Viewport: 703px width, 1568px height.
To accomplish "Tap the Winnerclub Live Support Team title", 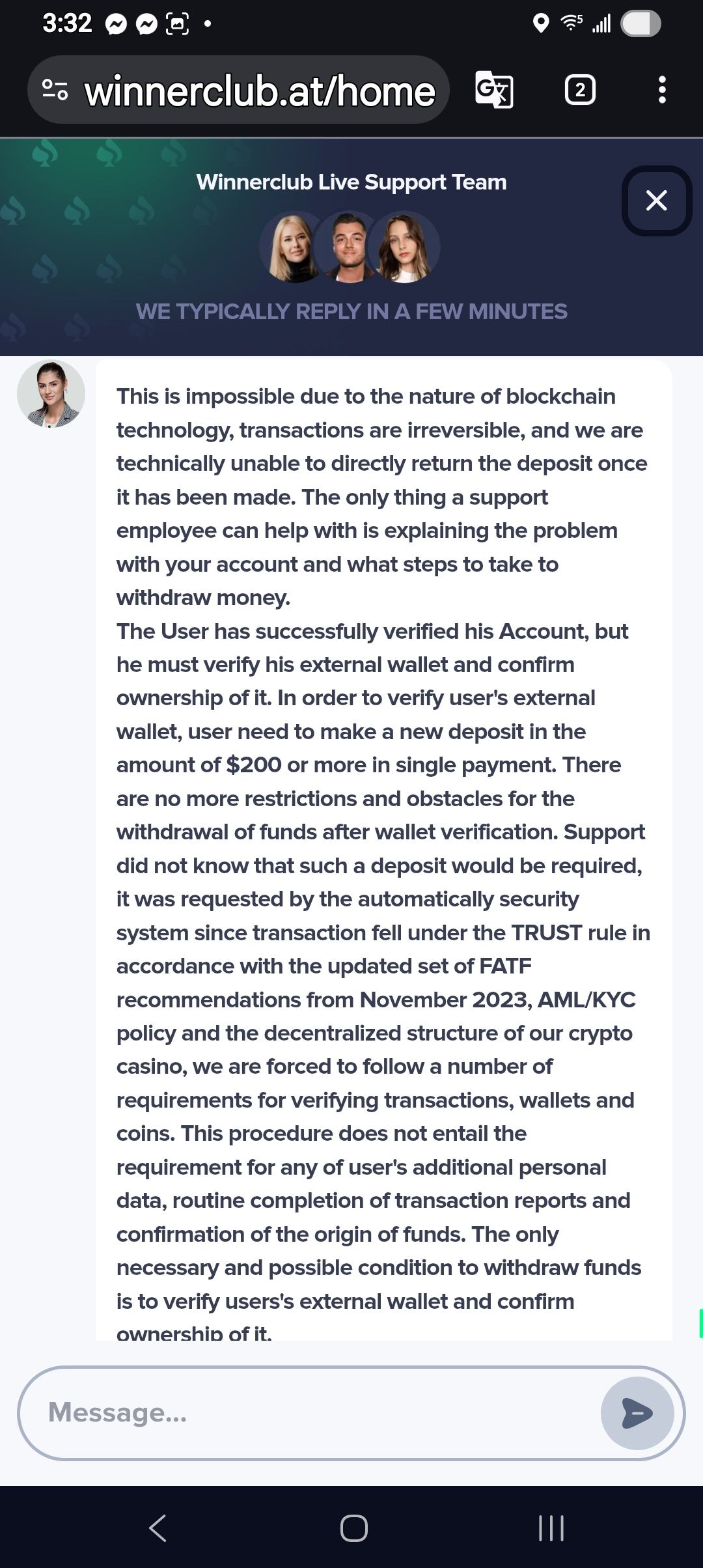I will pyautogui.click(x=351, y=182).
